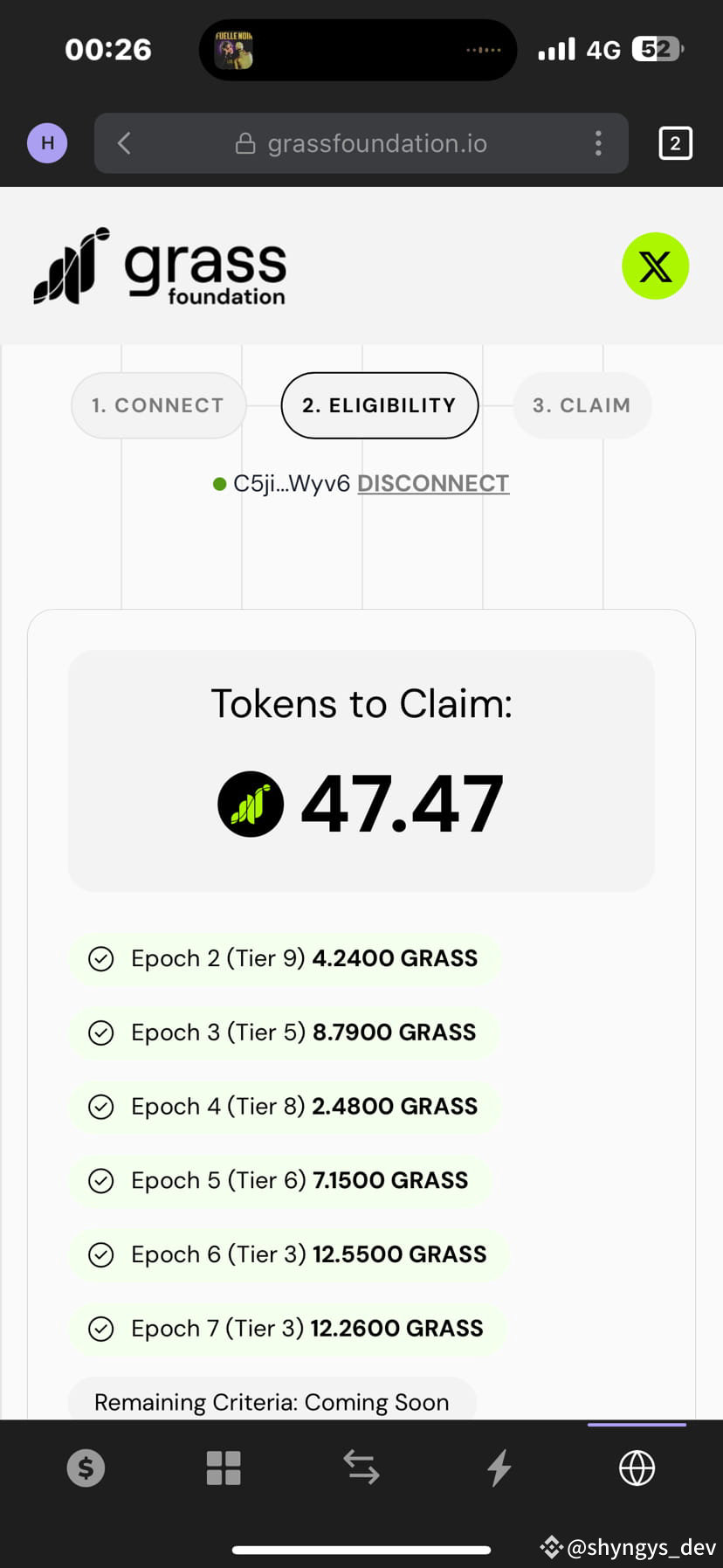Open the swap arrows icon in bottom bar
The width and height of the screenshot is (723, 1568).
(x=361, y=1468)
